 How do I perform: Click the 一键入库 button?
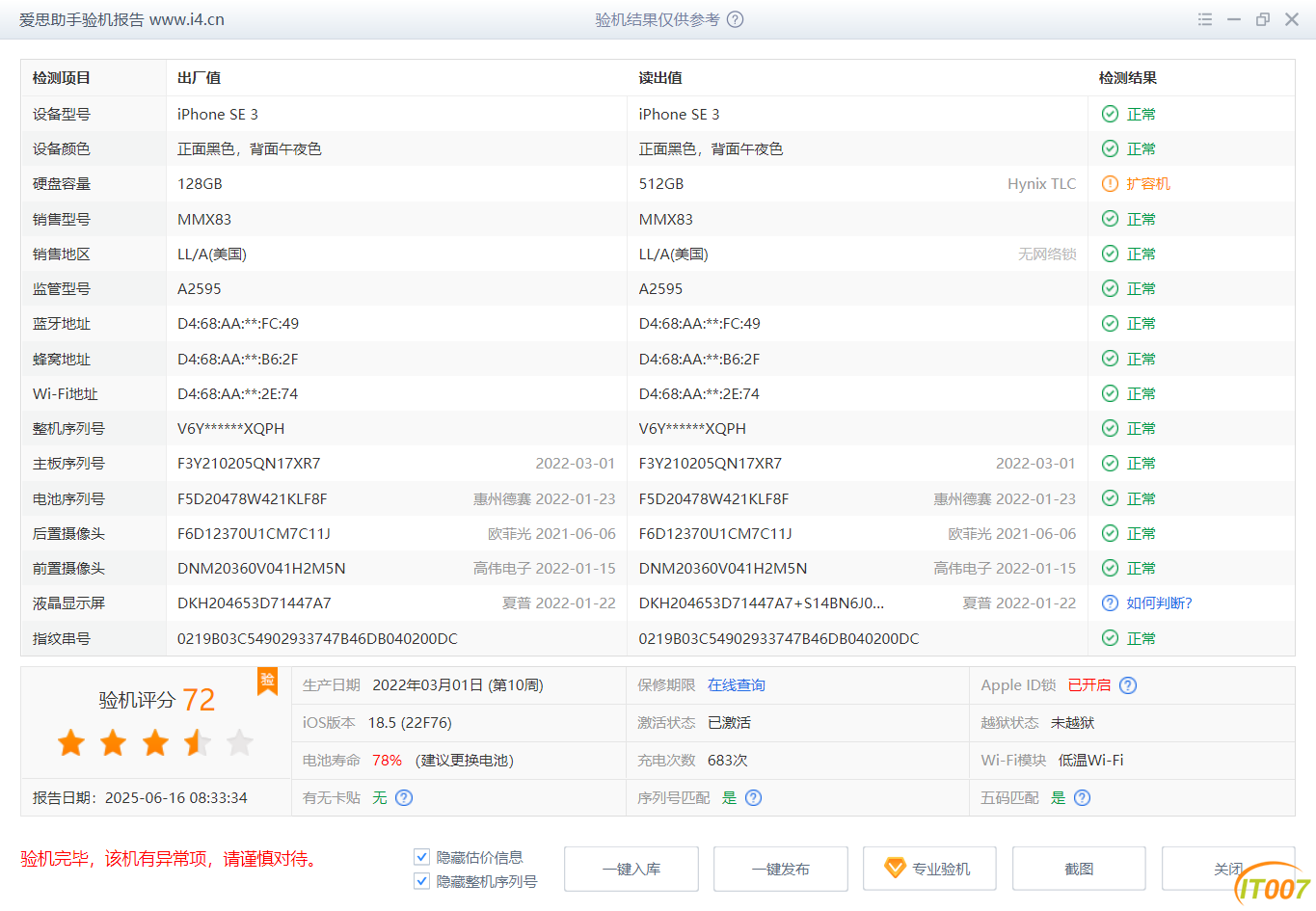pos(631,869)
